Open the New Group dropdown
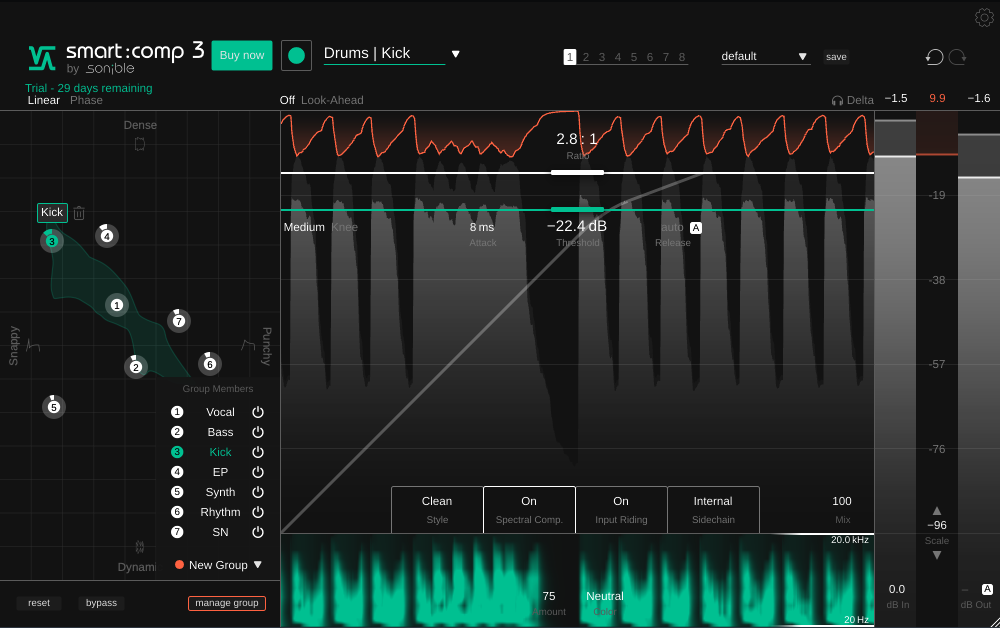This screenshot has width=1000, height=628. click(257, 565)
